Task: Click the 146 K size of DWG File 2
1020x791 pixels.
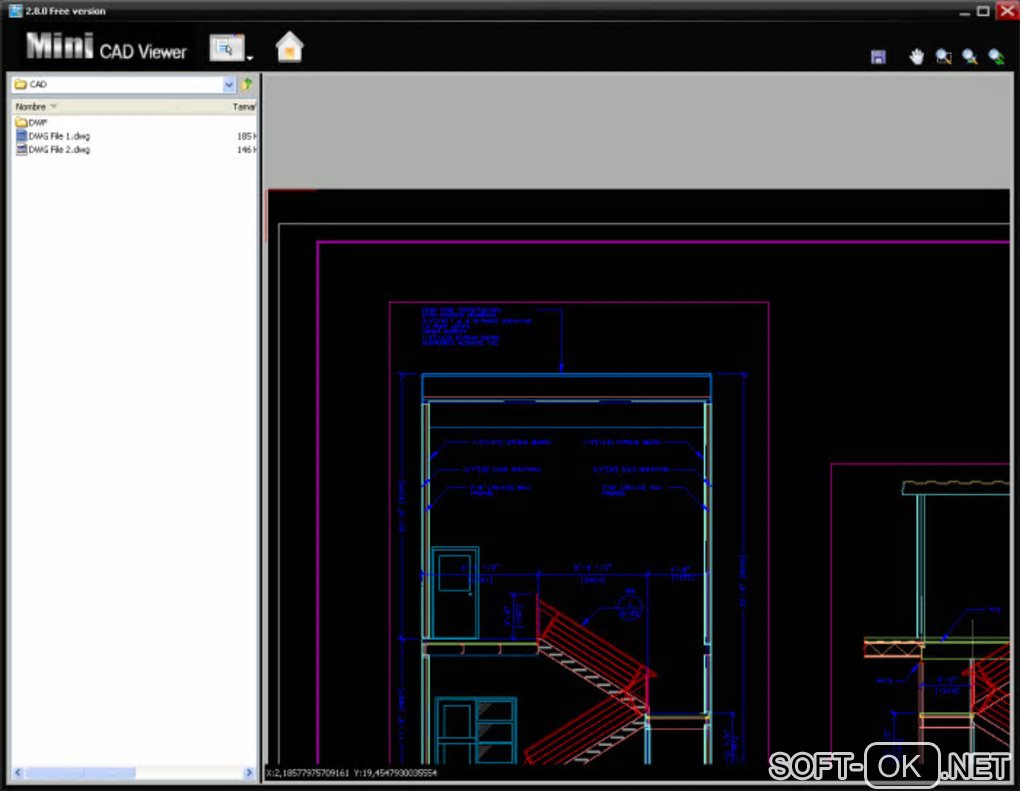Action: point(247,150)
